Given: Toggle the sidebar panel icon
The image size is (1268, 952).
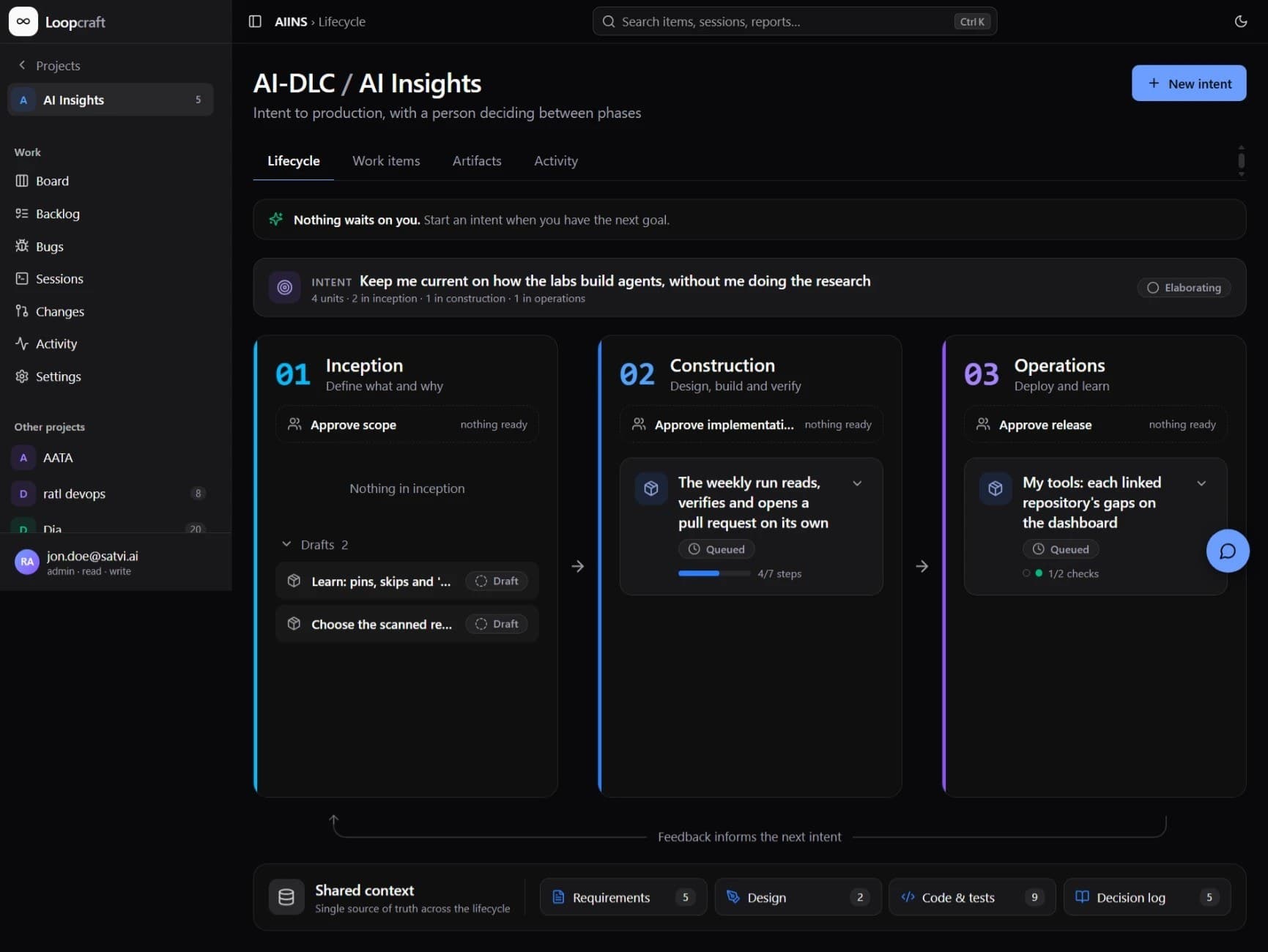Looking at the screenshot, I should coord(255,21).
